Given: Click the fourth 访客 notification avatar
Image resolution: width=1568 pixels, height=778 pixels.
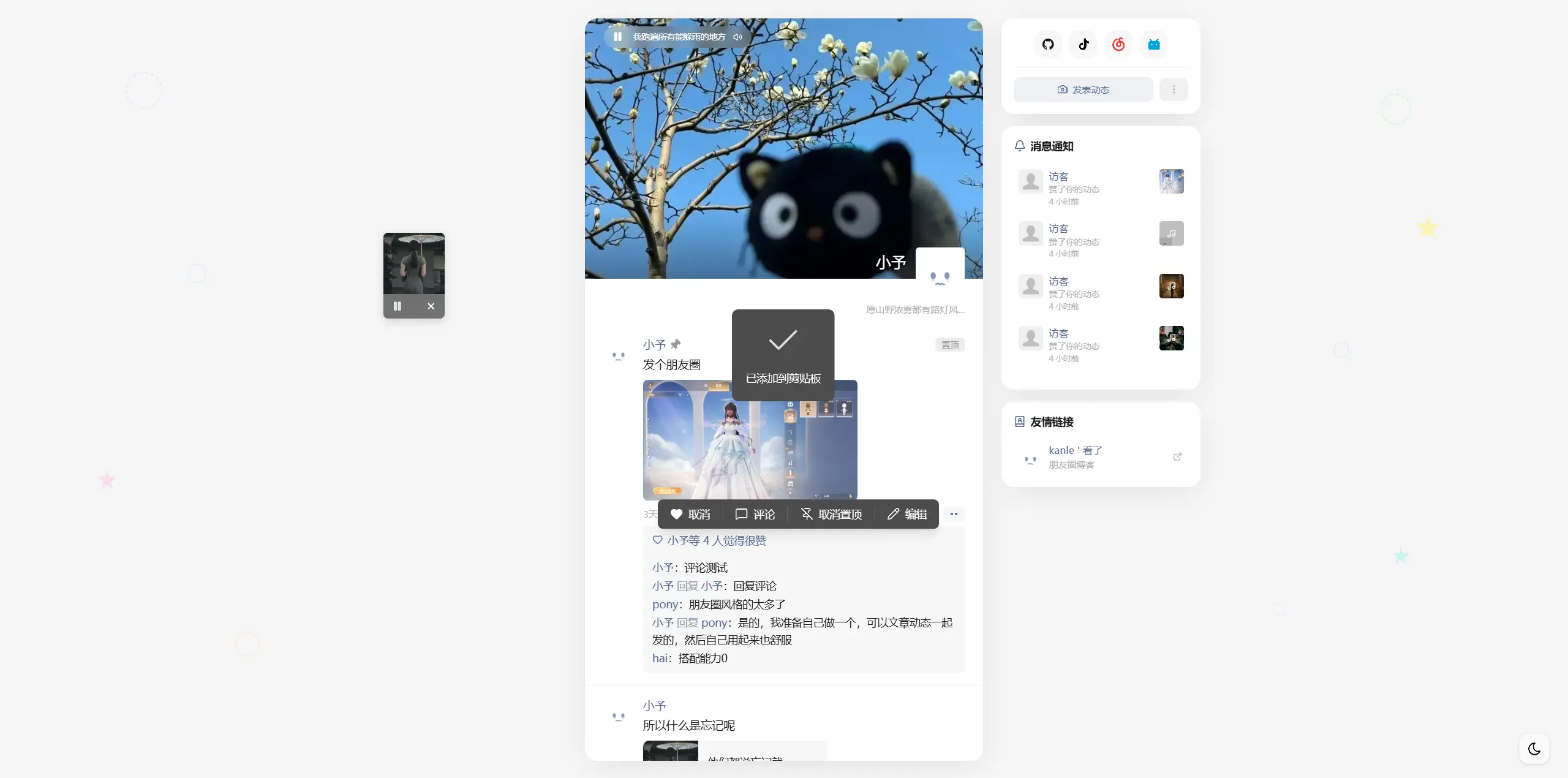Looking at the screenshot, I should click(x=1031, y=338).
